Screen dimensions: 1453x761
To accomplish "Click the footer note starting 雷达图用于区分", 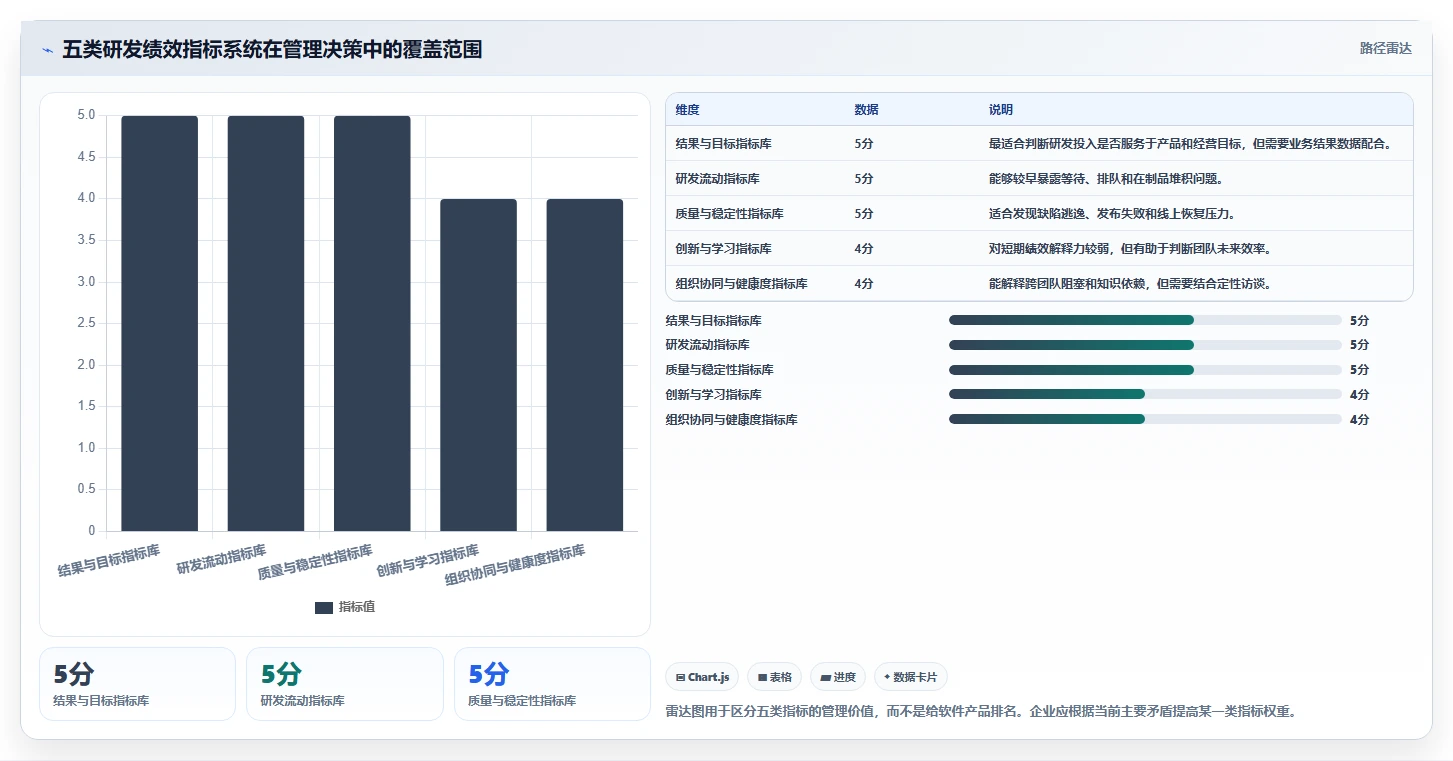I will (x=981, y=712).
